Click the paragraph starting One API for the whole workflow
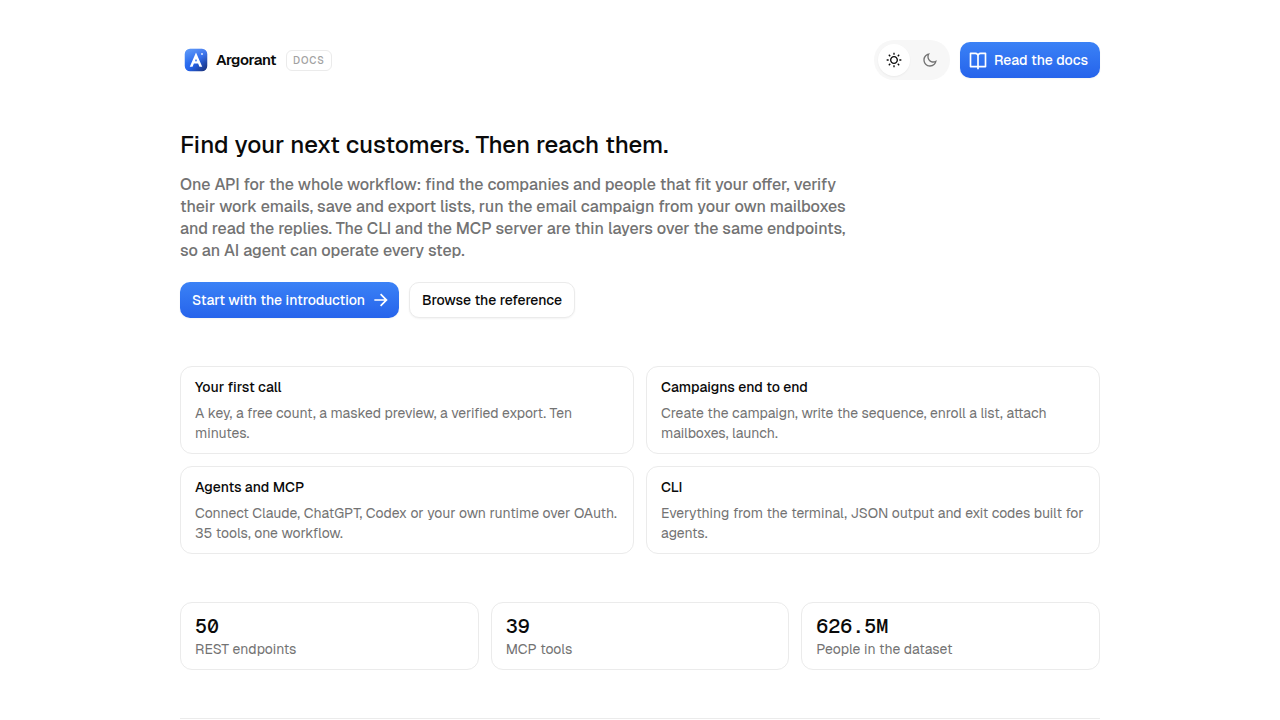This screenshot has height=720, width=1280. click(513, 218)
